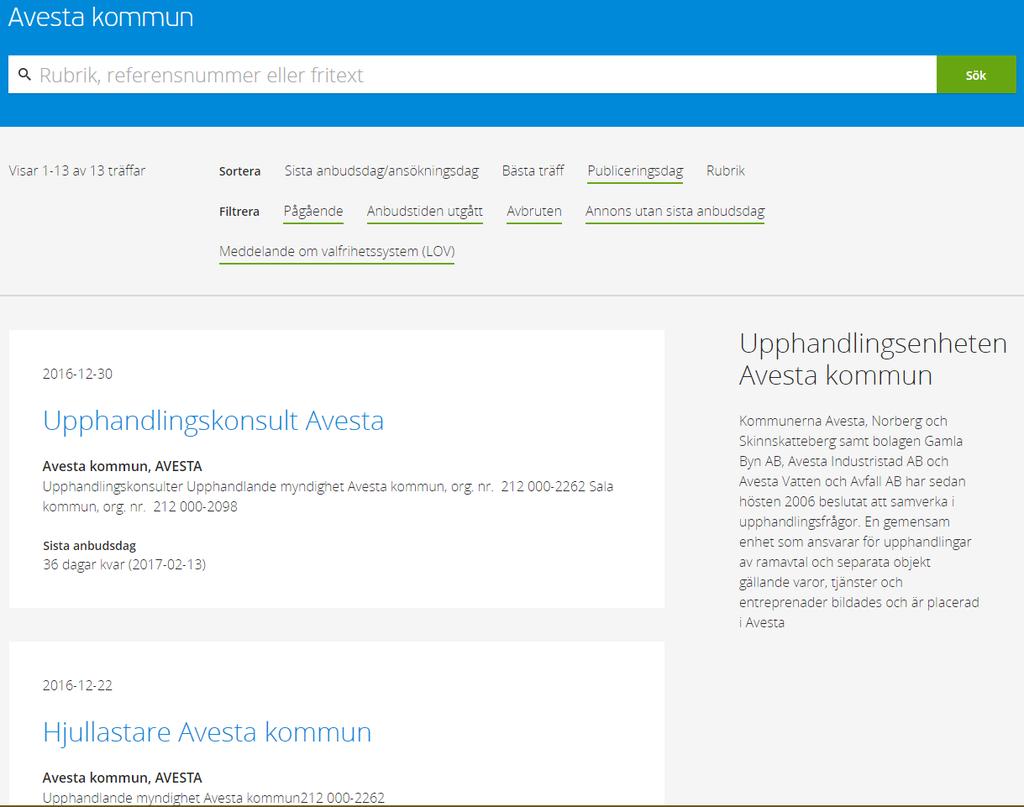1024x807 pixels.
Task: Toggle the Avbruten filter
Action: 534,212
